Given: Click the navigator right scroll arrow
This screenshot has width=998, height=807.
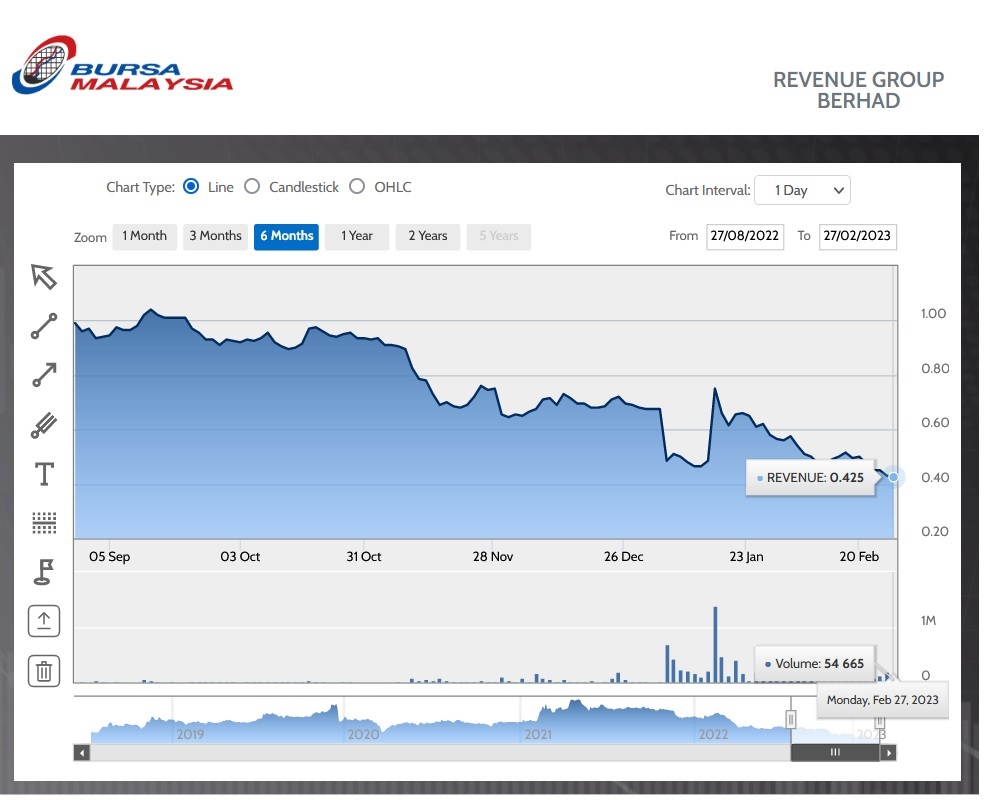Looking at the screenshot, I should click(x=889, y=753).
